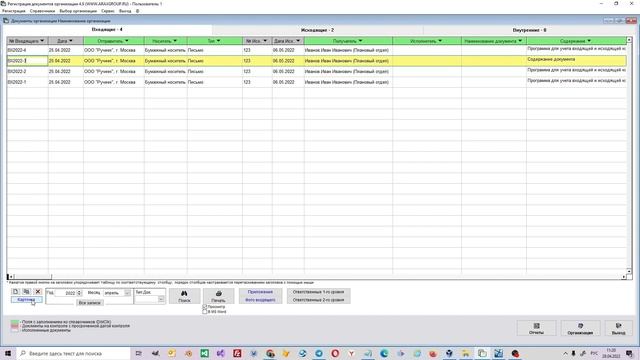Click the Фото входящего button

click(260, 300)
